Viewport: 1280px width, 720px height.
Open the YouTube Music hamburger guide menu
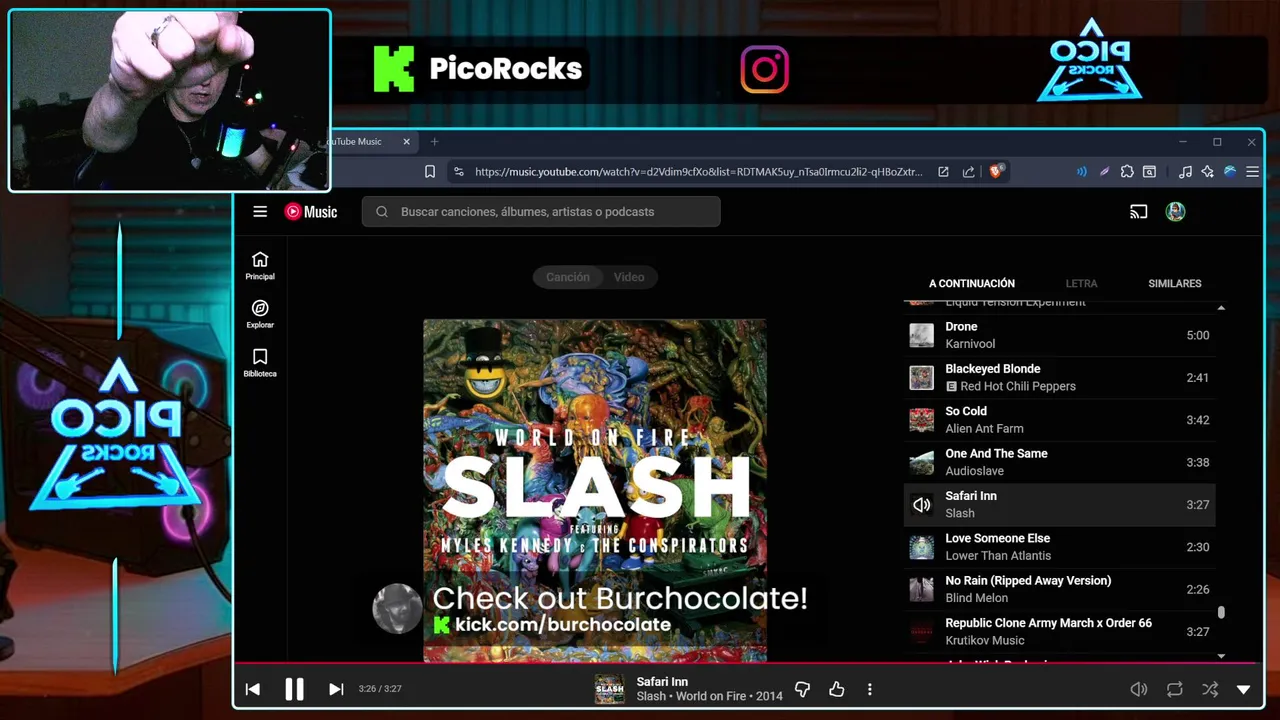(x=260, y=211)
